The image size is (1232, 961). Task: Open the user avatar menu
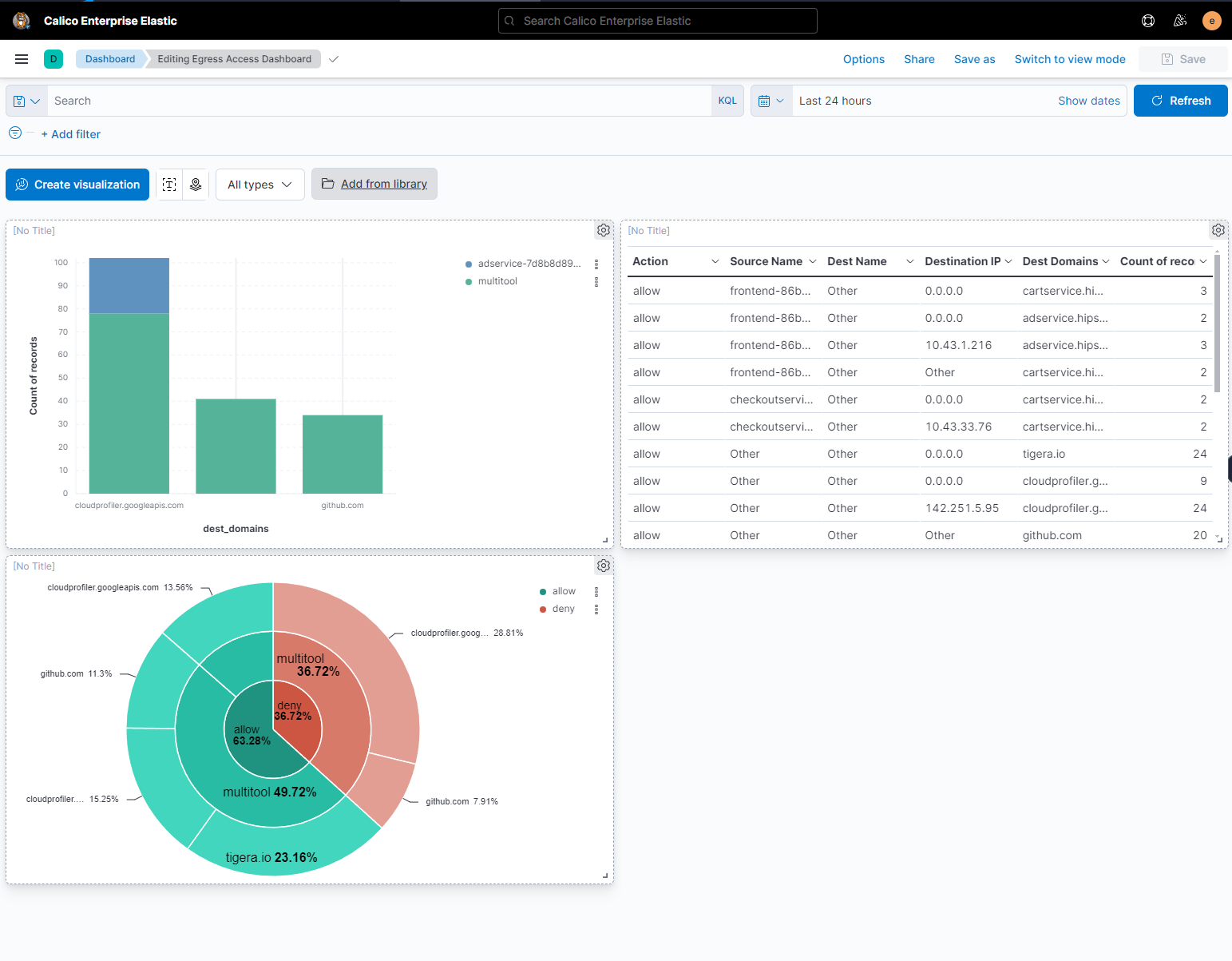(x=1212, y=20)
